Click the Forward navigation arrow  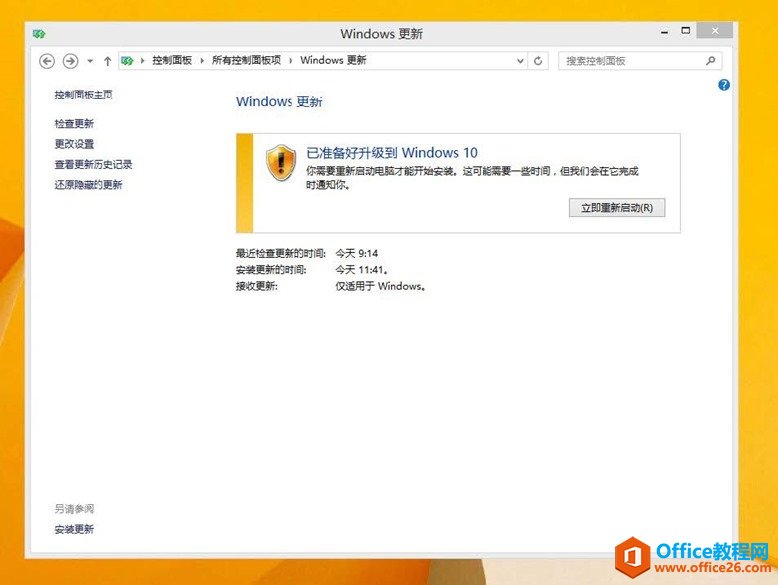pyautogui.click(x=70, y=61)
